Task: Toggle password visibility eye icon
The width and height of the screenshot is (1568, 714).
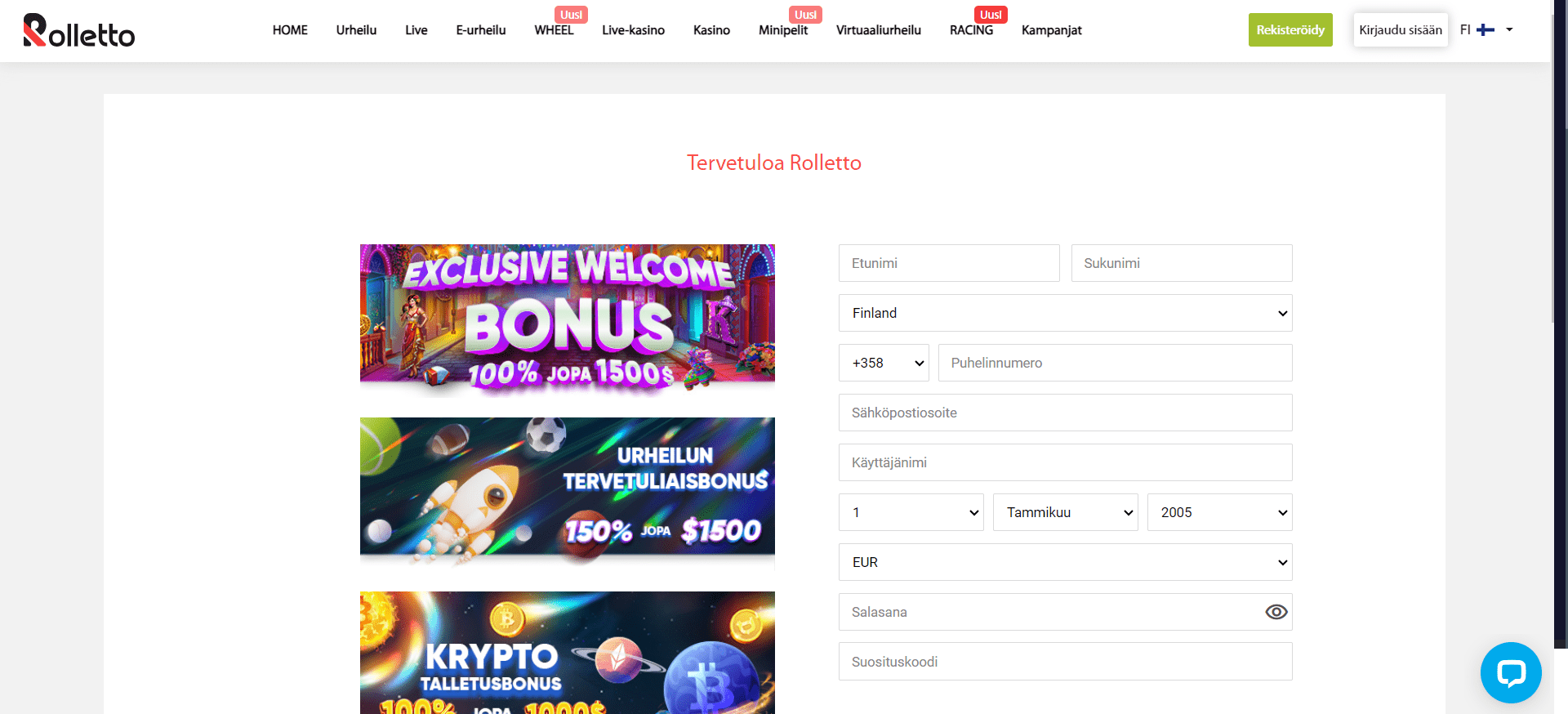Action: tap(1276, 612)
